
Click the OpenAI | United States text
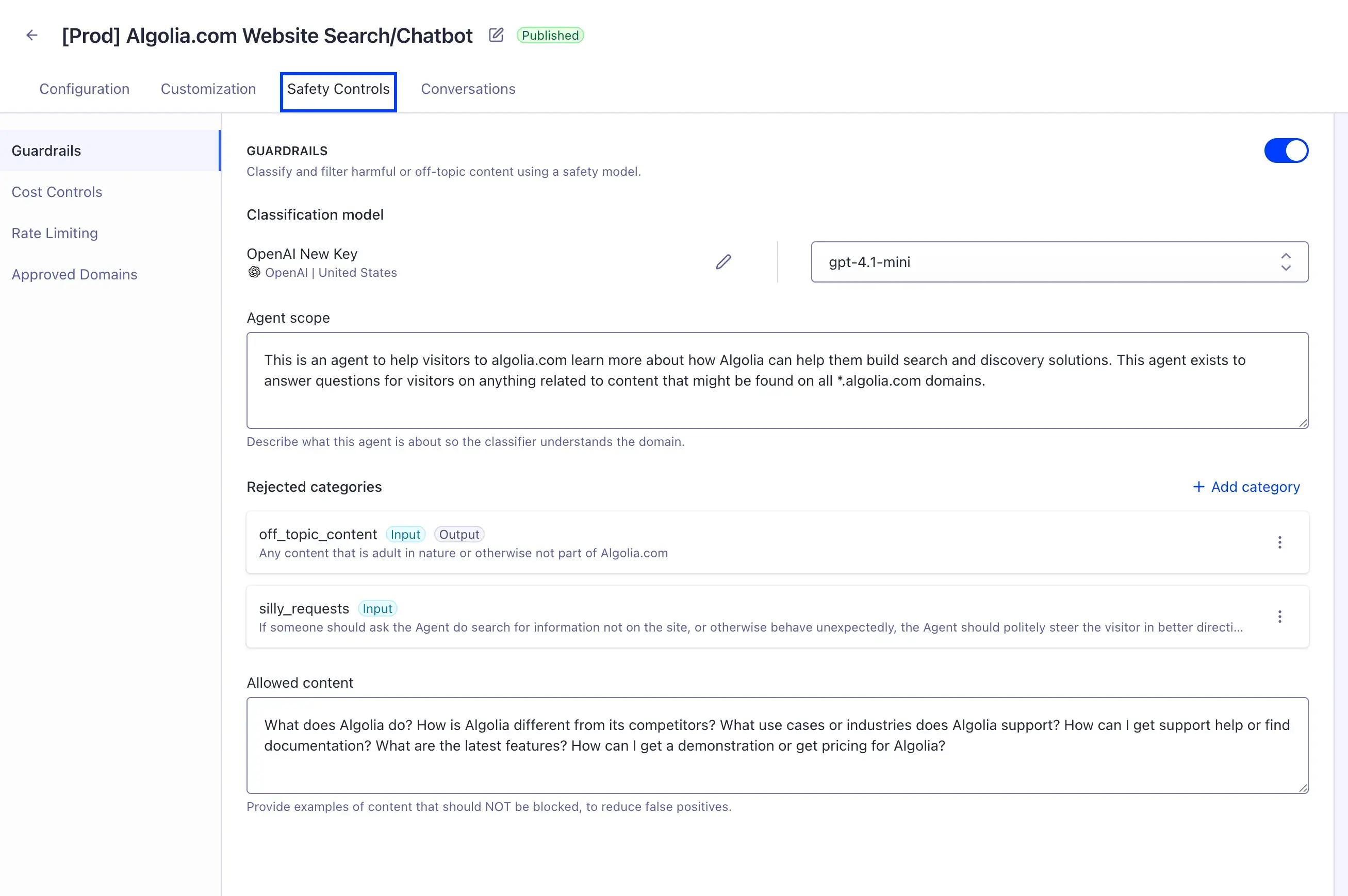(331, 273)
